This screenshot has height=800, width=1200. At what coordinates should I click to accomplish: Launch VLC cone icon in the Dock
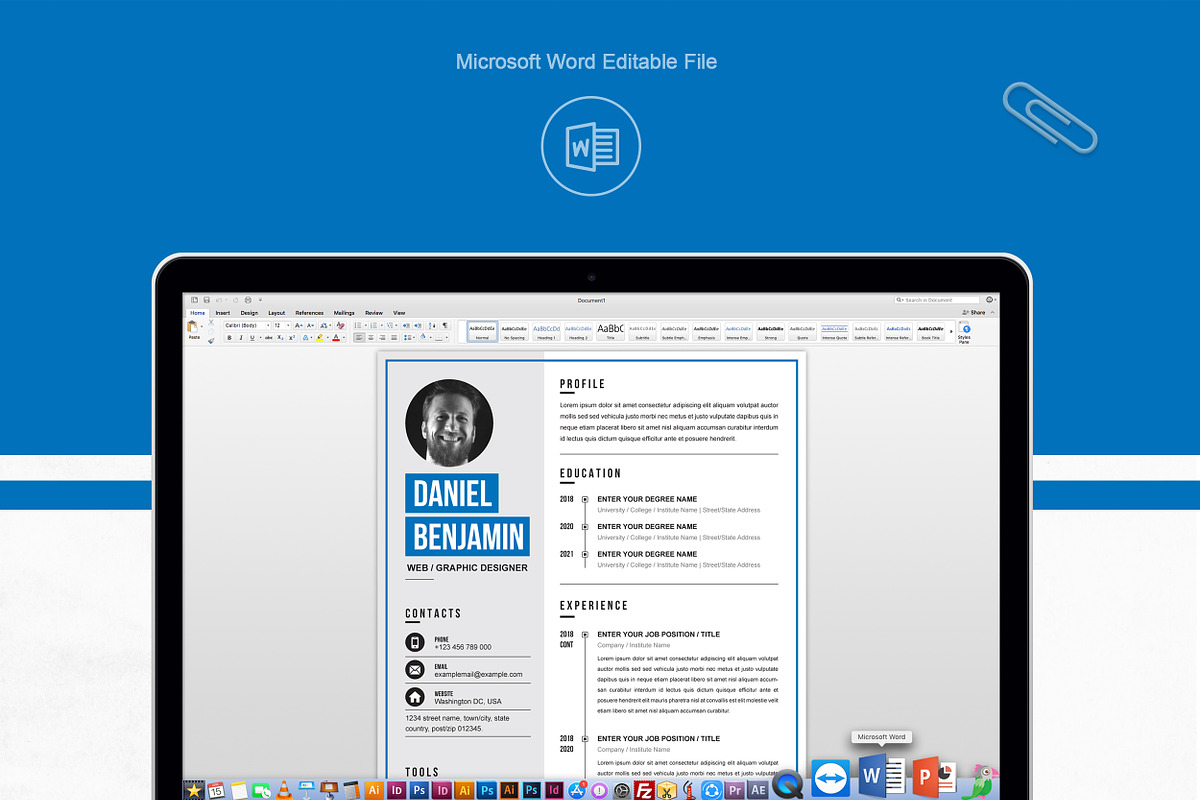point(283,789)
